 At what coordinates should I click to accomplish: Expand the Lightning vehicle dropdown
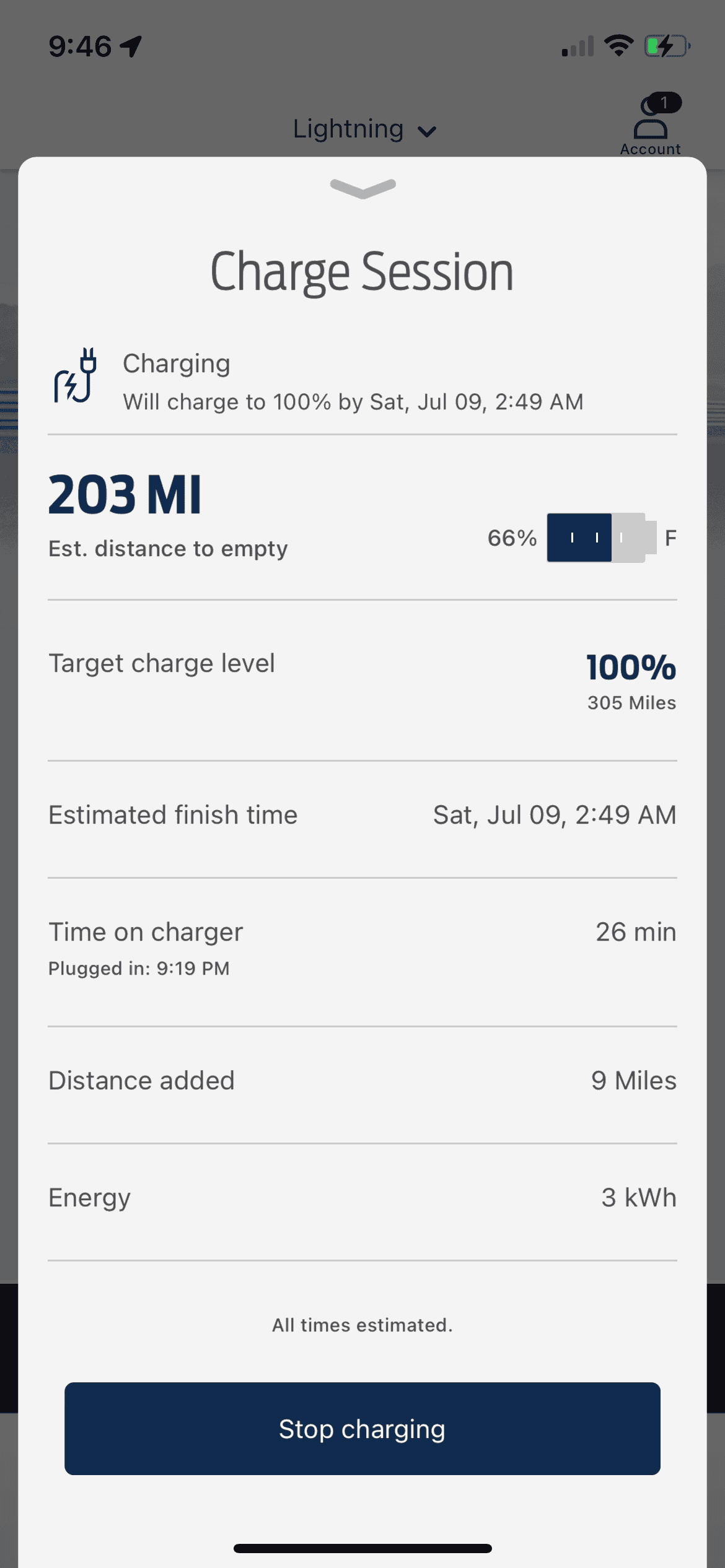pyautogui.click(x=364, y=129)
